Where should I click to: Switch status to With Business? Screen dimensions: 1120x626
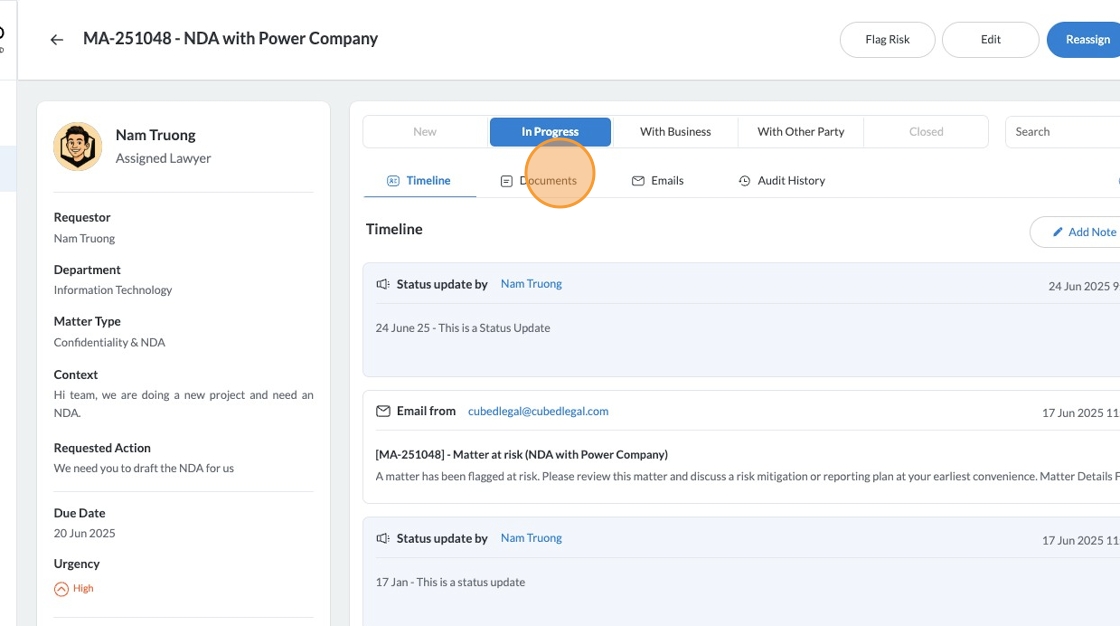click(675, 132)
